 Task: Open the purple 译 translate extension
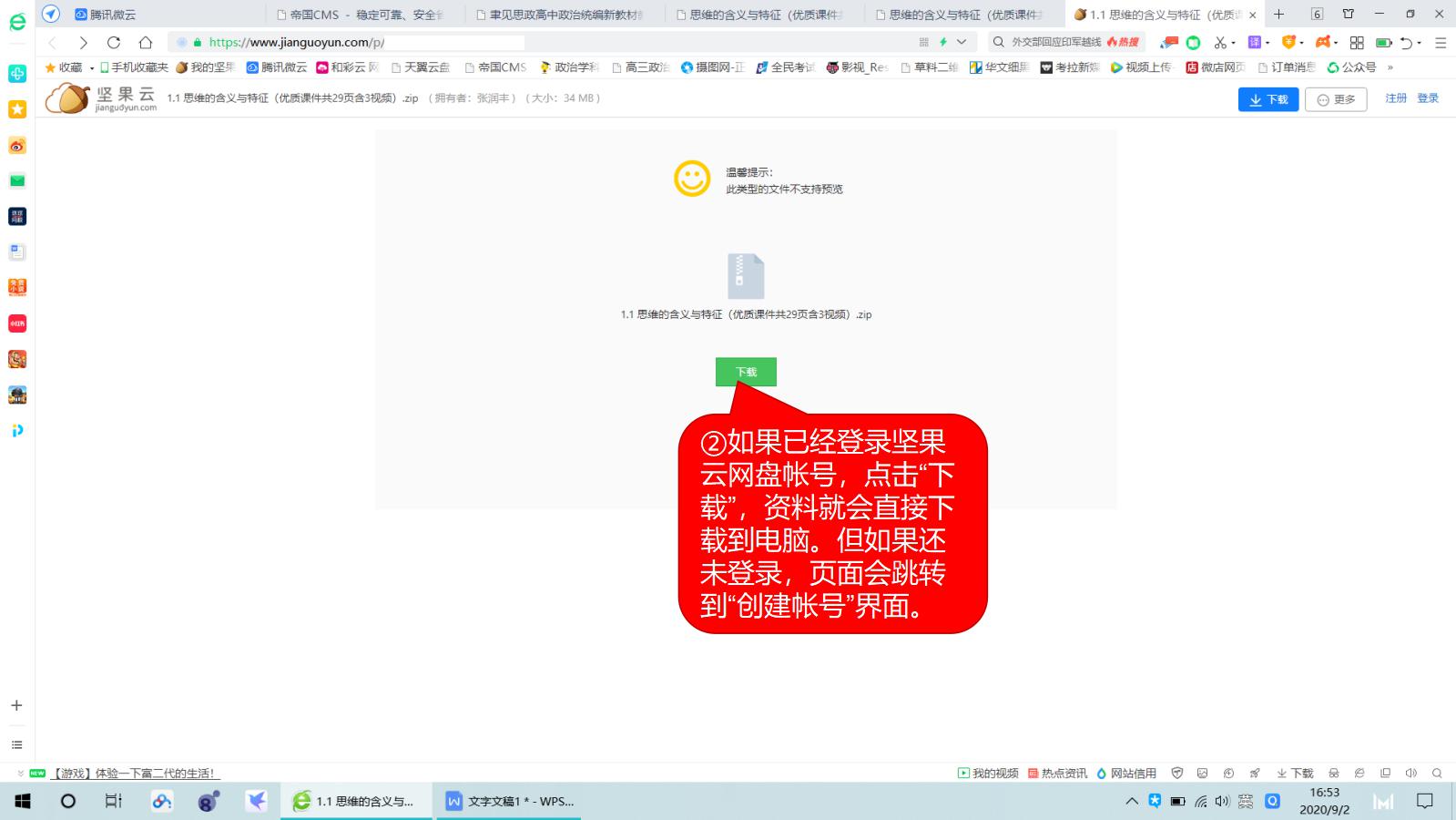coord(1254,42)
